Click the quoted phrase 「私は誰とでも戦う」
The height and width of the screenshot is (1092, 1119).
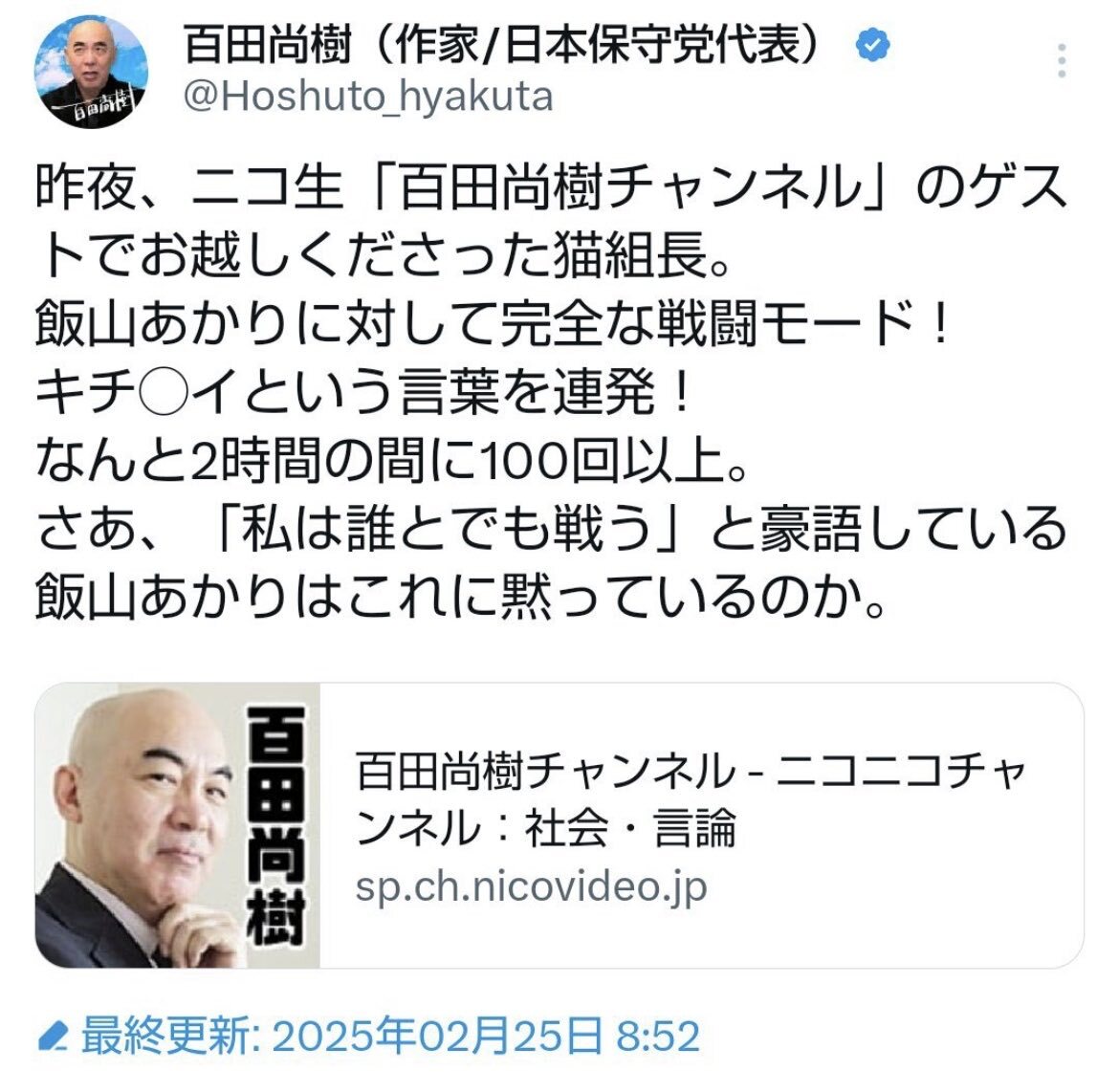point(445,530)
